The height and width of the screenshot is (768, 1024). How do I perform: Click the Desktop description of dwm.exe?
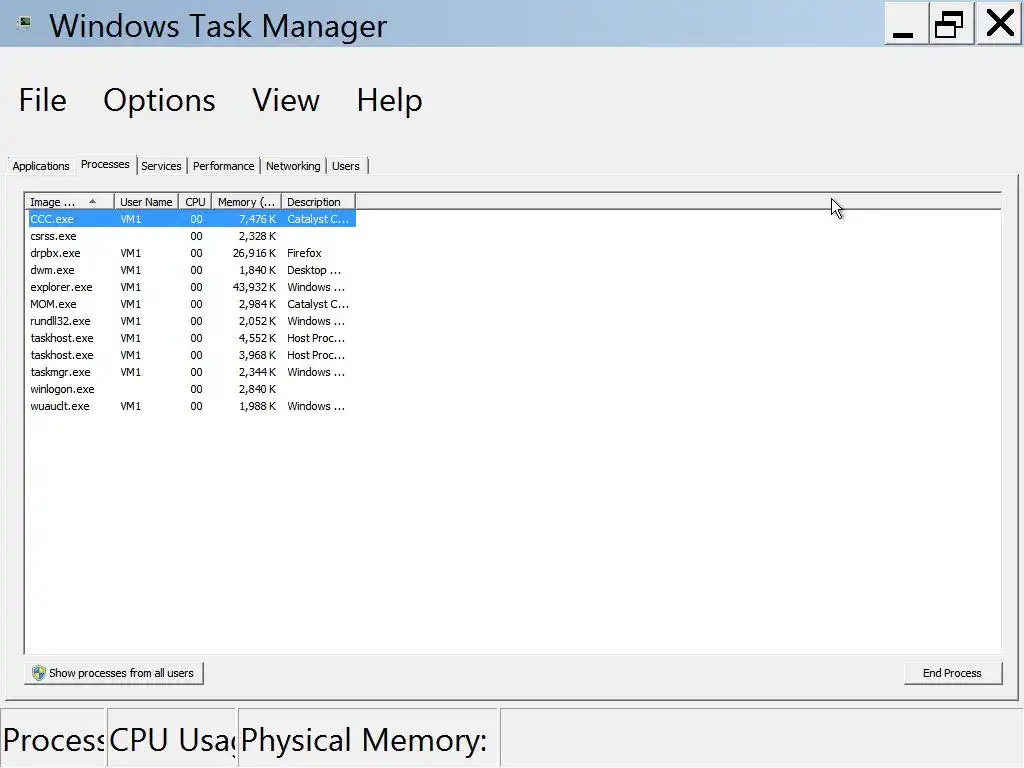[313, 270]
